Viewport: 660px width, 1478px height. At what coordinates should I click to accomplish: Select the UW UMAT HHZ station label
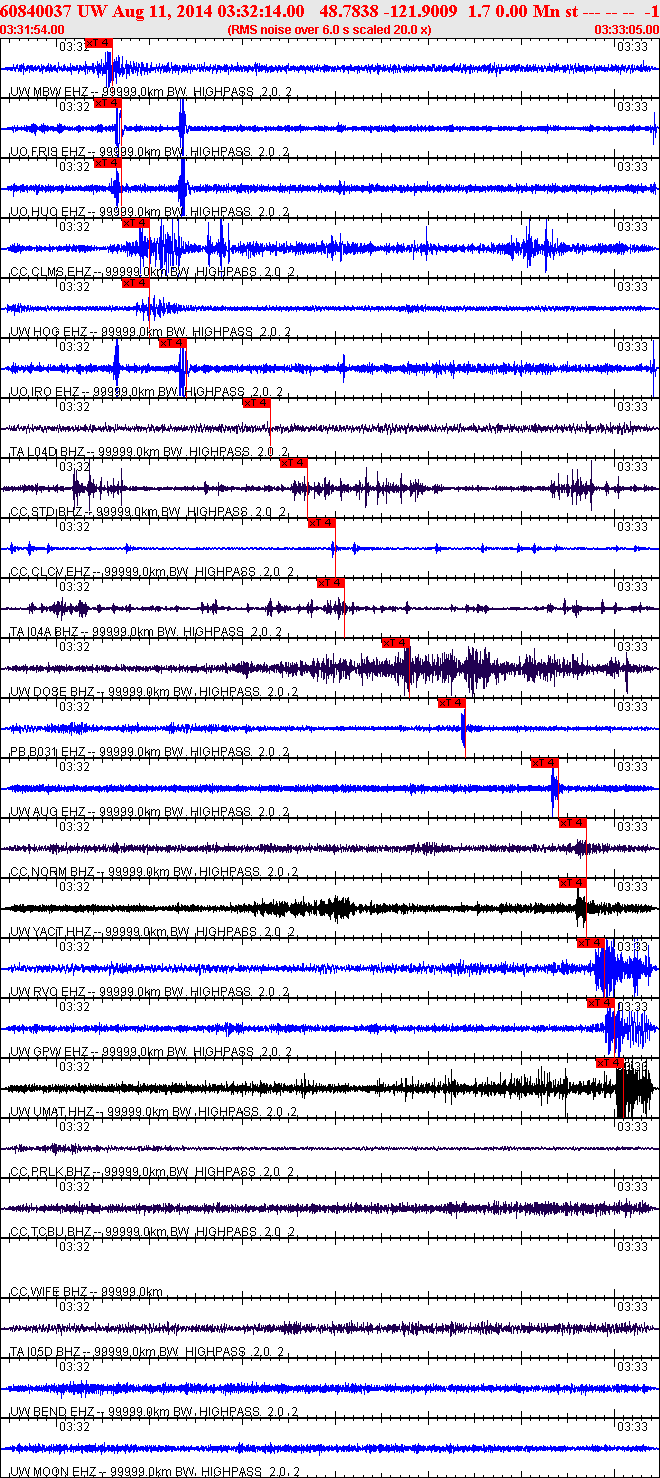(x=154, y=1111)
